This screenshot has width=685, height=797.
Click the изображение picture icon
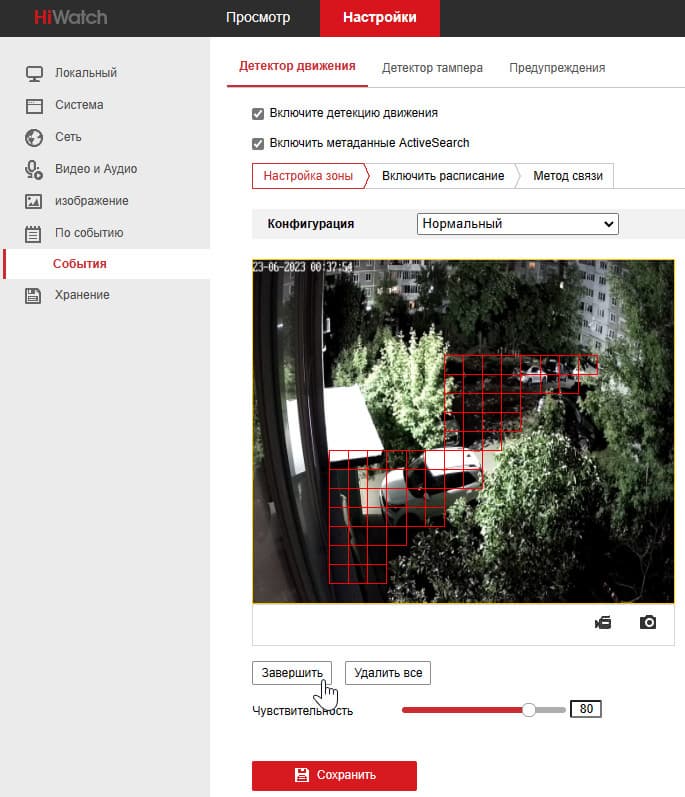point(34,201)
